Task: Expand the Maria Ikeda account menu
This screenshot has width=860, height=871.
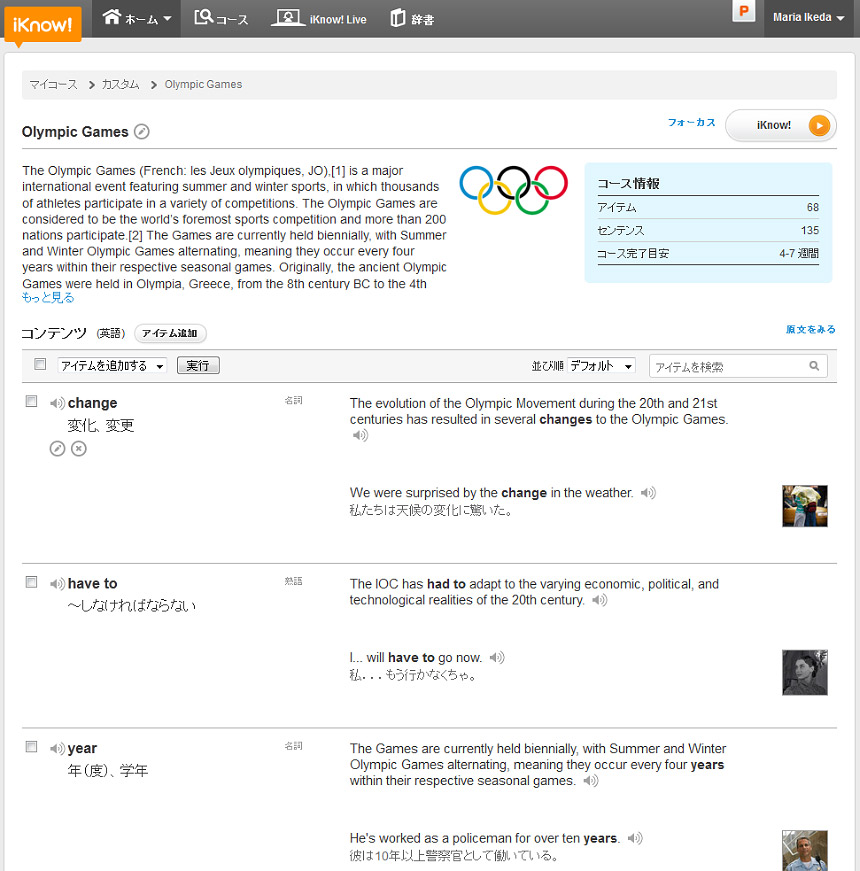Action: coord(808,18)
